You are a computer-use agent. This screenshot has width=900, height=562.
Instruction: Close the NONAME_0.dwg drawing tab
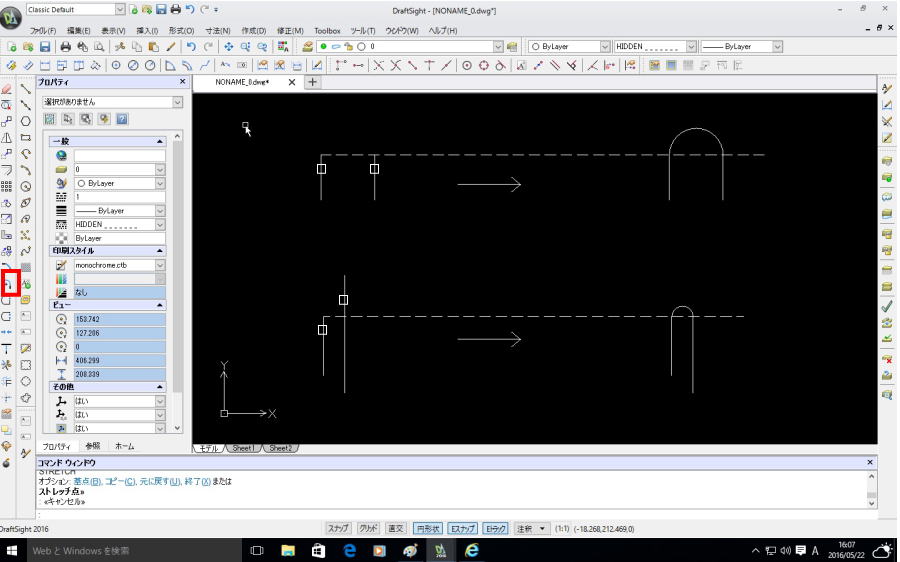(292, 82)
